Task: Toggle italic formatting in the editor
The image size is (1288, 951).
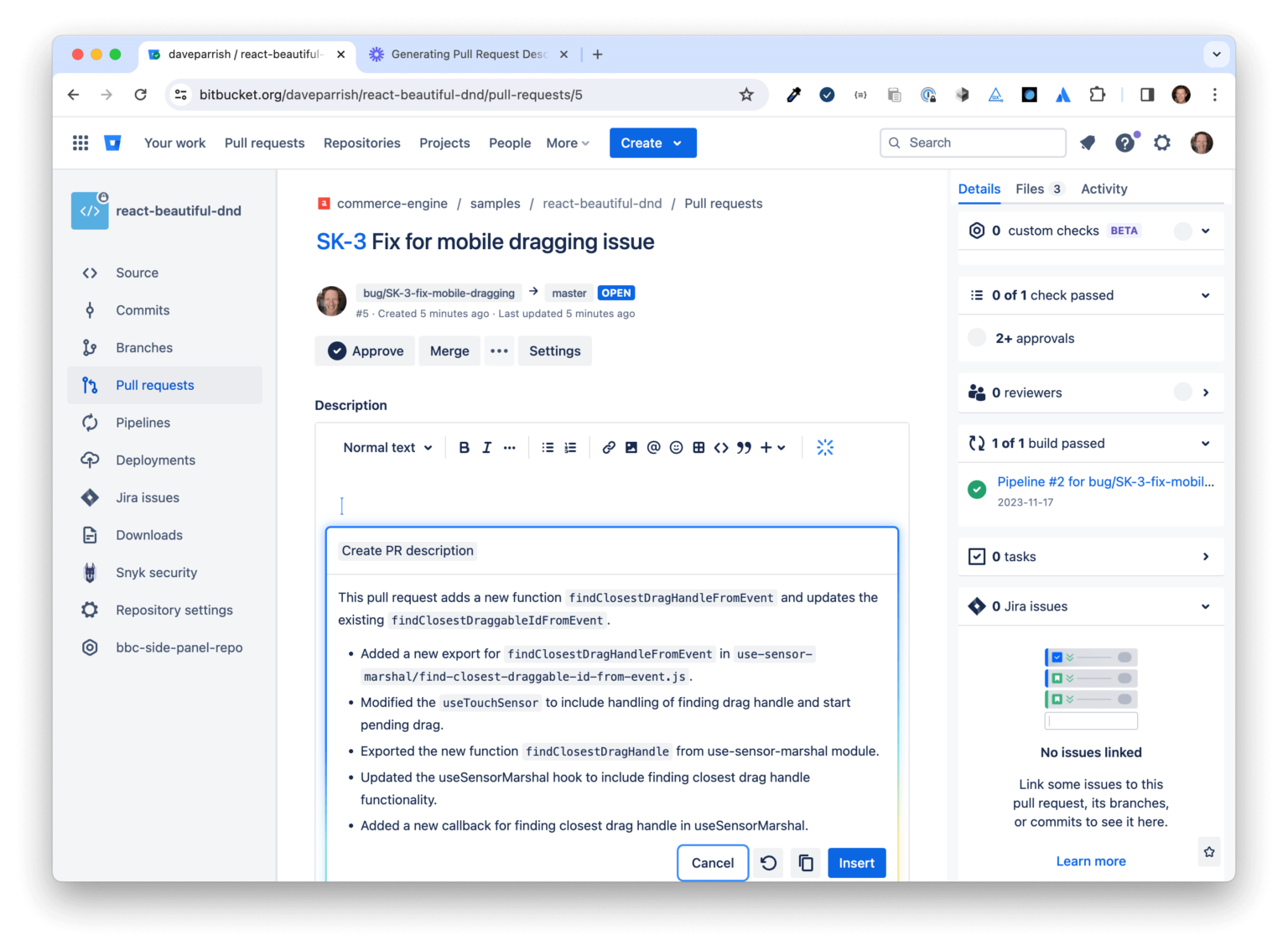Action: [486, 447]
